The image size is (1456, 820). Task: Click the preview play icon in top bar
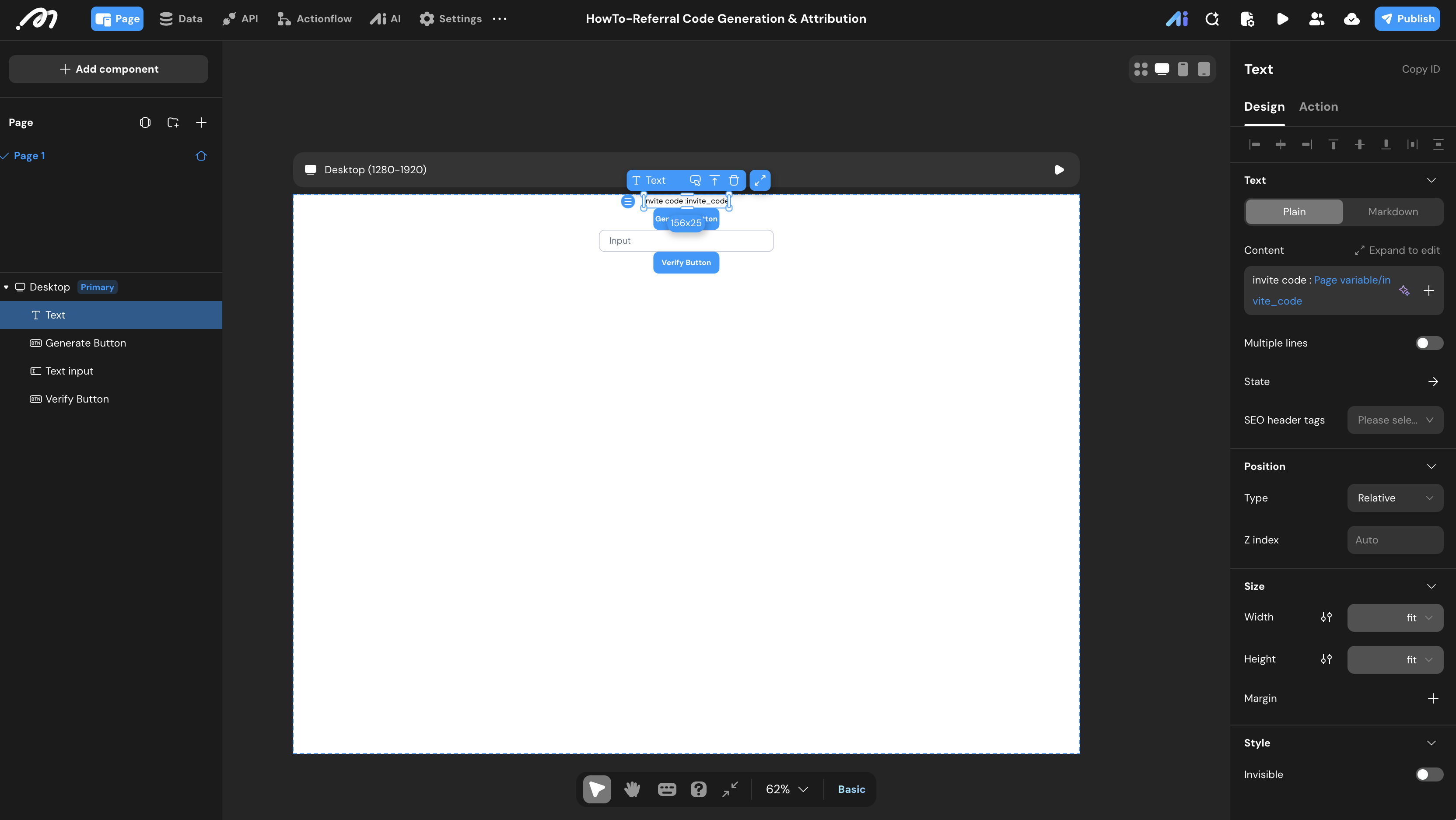point(1282,19)
